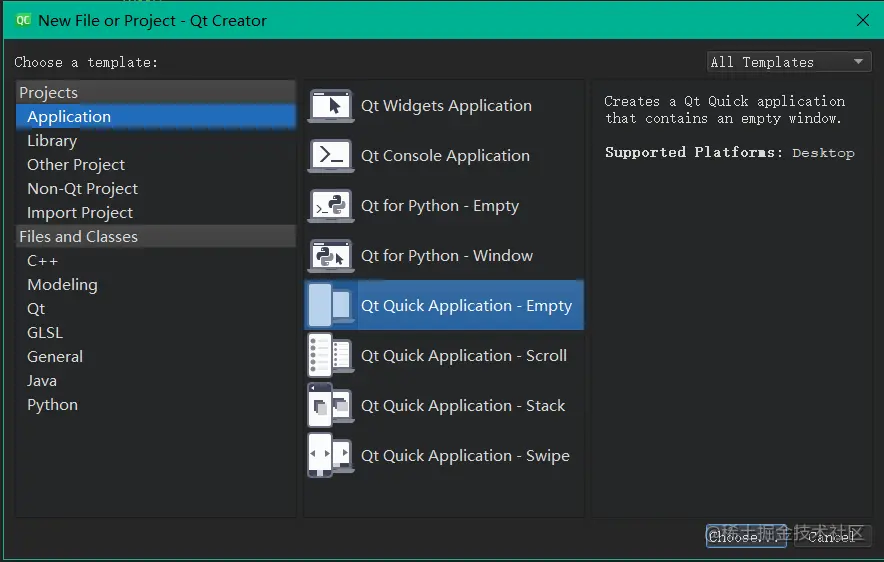
Task: Select the Java files category
Action: (156, 381)
